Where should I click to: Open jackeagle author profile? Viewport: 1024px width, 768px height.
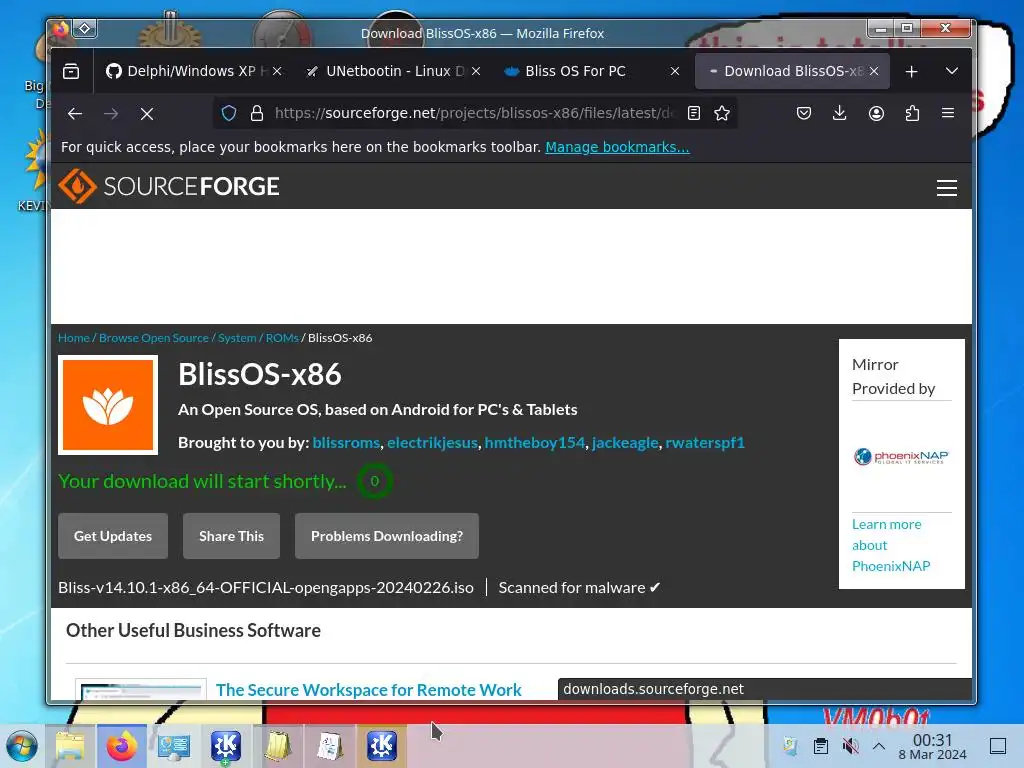[625, 443]
